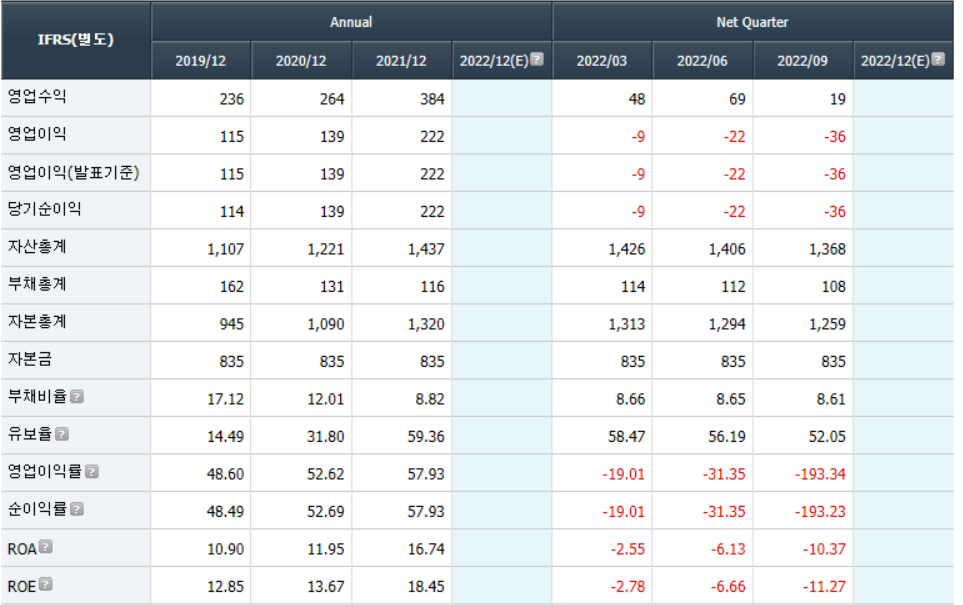Click 자본총계 value 1,259

(x=827, y=324)
